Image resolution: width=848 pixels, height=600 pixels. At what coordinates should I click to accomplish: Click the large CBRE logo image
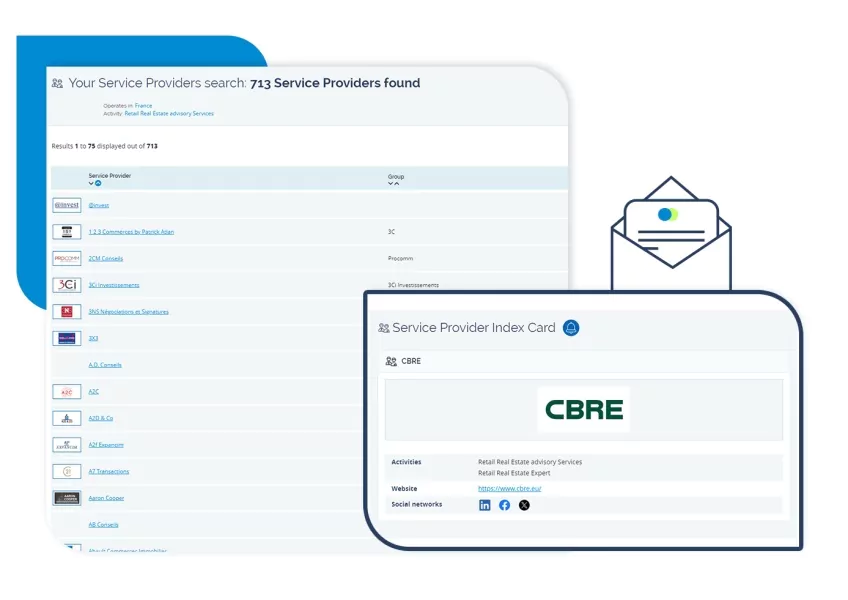(x=584, y=409)
